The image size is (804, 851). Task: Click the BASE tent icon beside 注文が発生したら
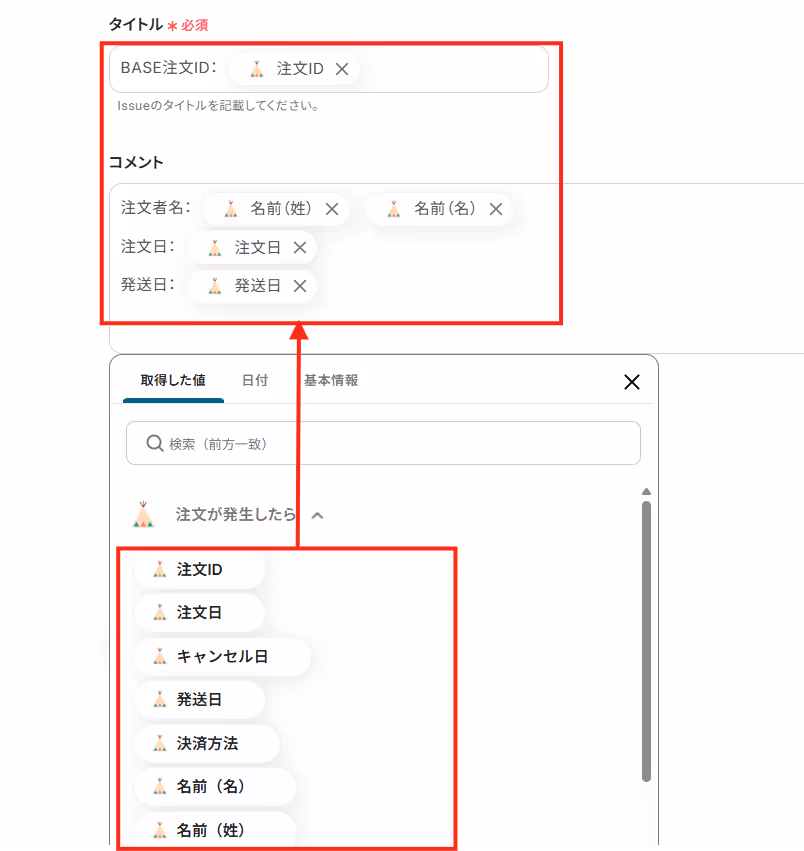tap(143, 515)
